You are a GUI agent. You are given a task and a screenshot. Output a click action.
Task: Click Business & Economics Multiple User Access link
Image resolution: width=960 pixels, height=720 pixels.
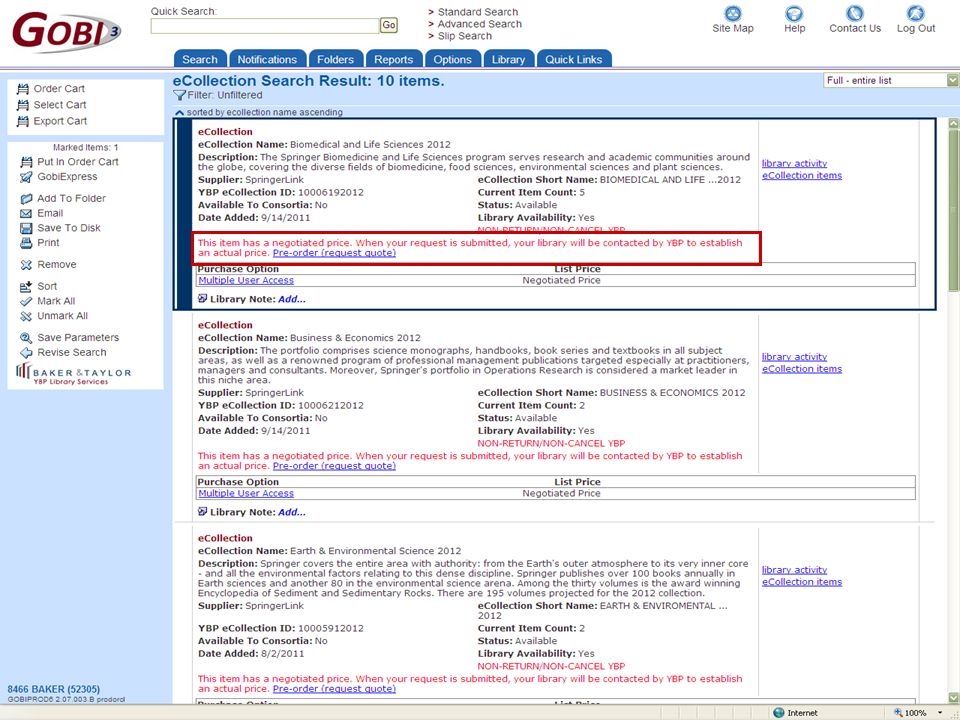tap(246, 493)
